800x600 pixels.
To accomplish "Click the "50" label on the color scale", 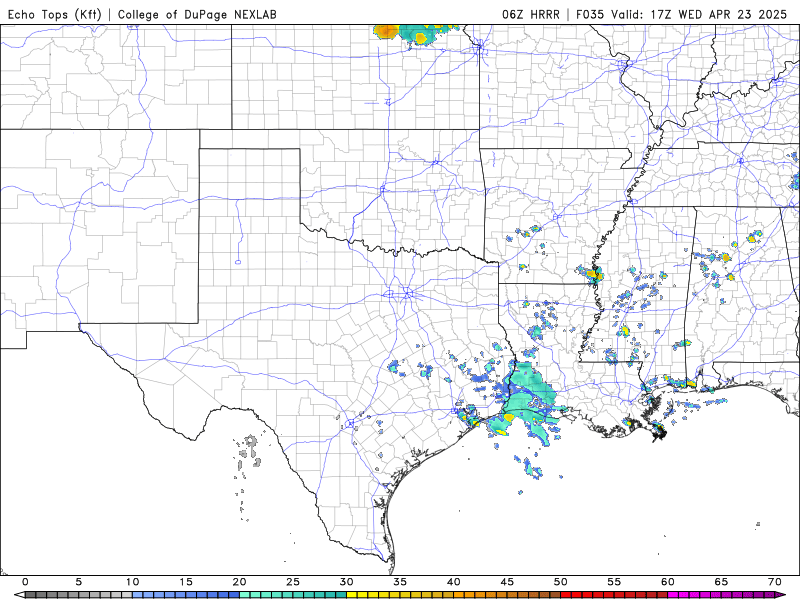I will click(x=561, y=582).
